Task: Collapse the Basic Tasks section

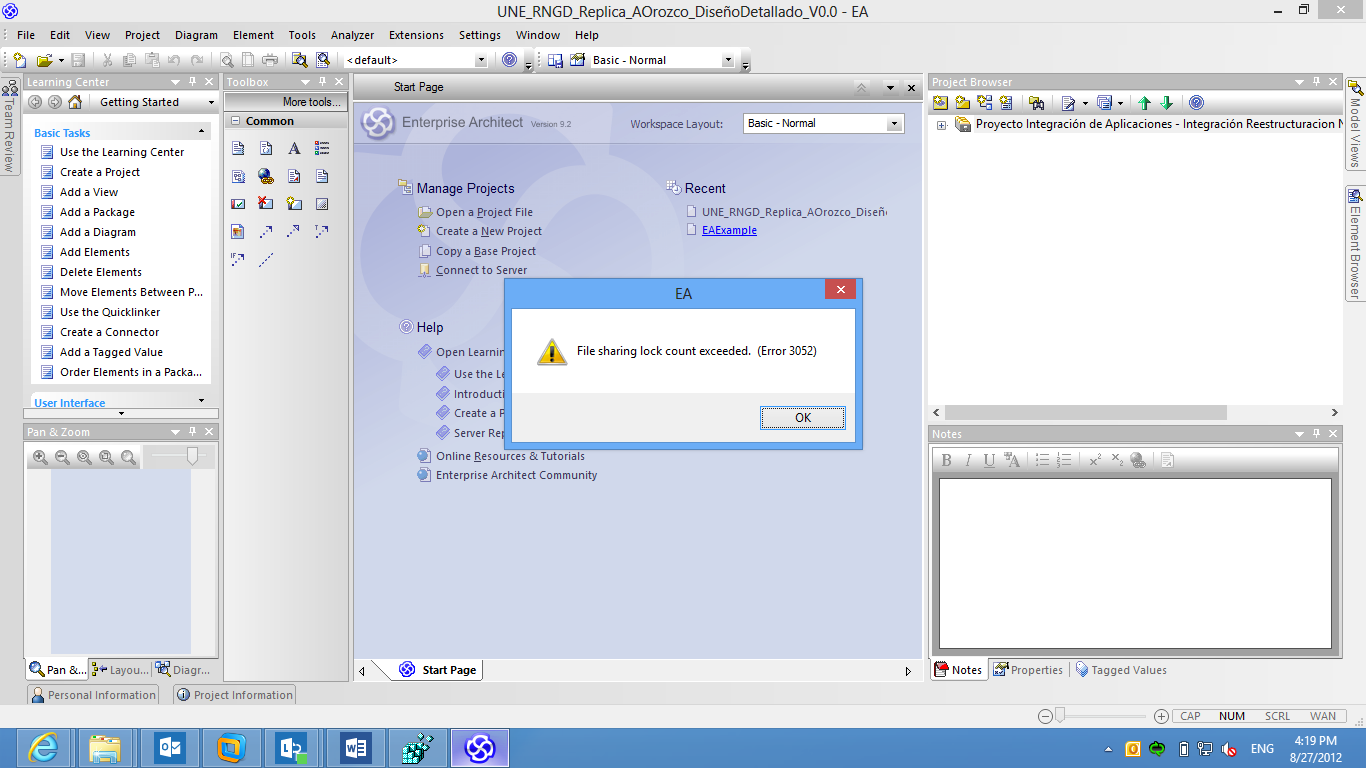Action: (201, 132)
